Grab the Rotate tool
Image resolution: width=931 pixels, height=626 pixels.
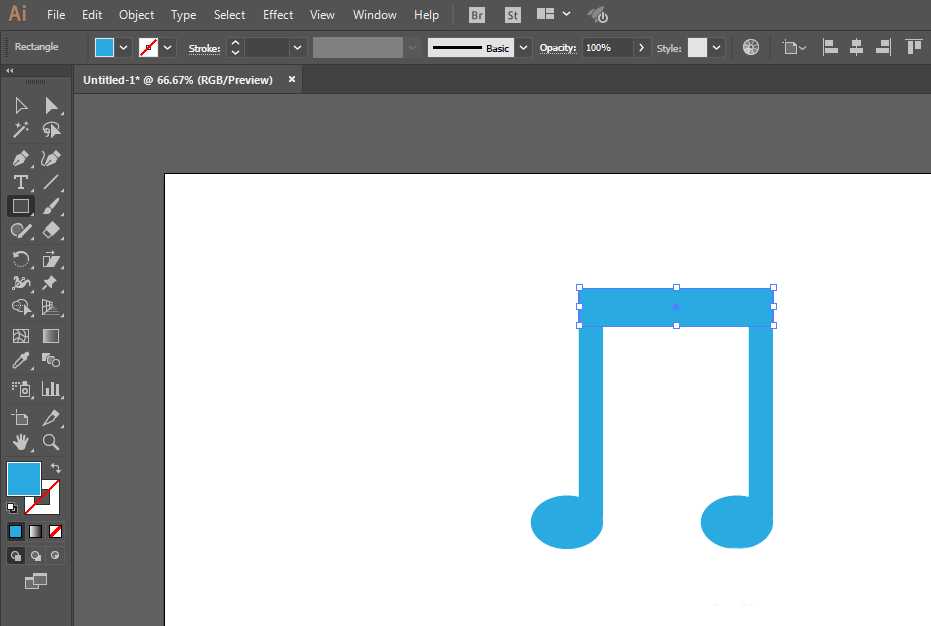(x=20, y=258)
